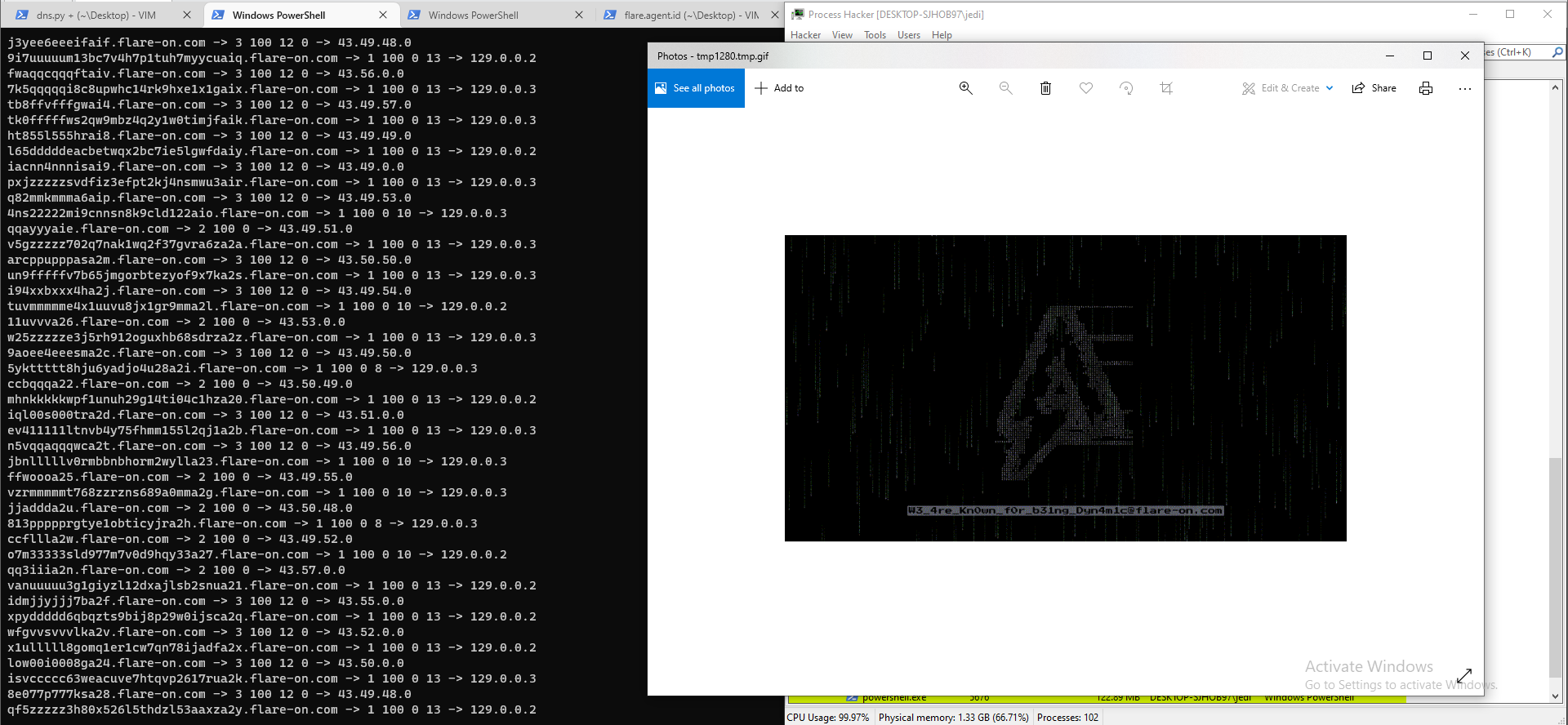
Task: Click the search magnifier icon in Process Hacker
Action: [1557, 52]
